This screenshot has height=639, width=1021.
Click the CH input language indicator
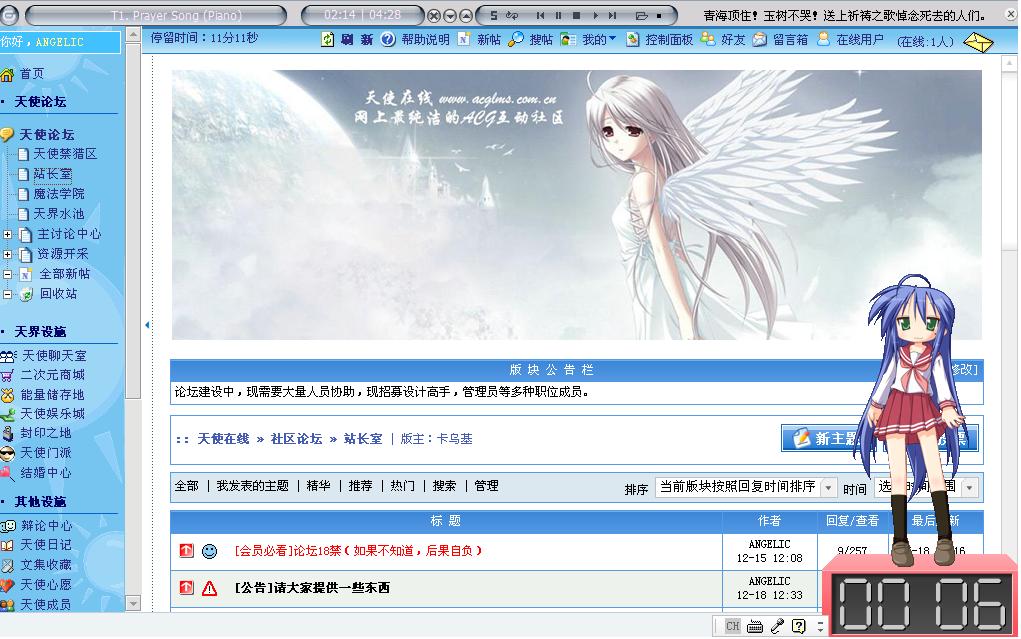[x=733, y=627]
